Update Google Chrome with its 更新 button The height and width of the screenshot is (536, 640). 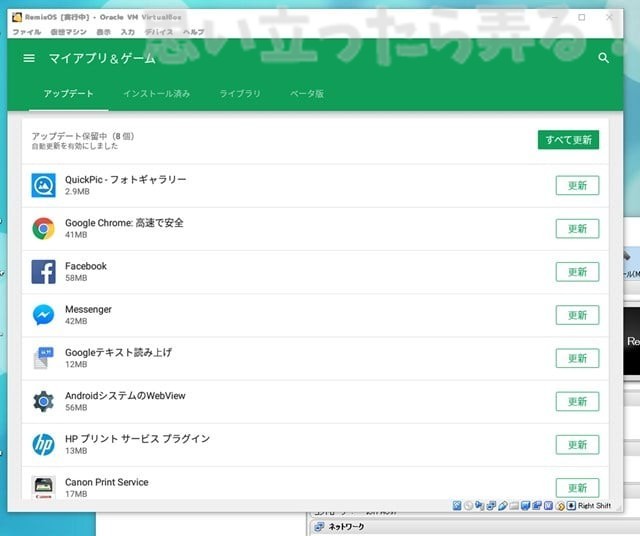point(577,229)
